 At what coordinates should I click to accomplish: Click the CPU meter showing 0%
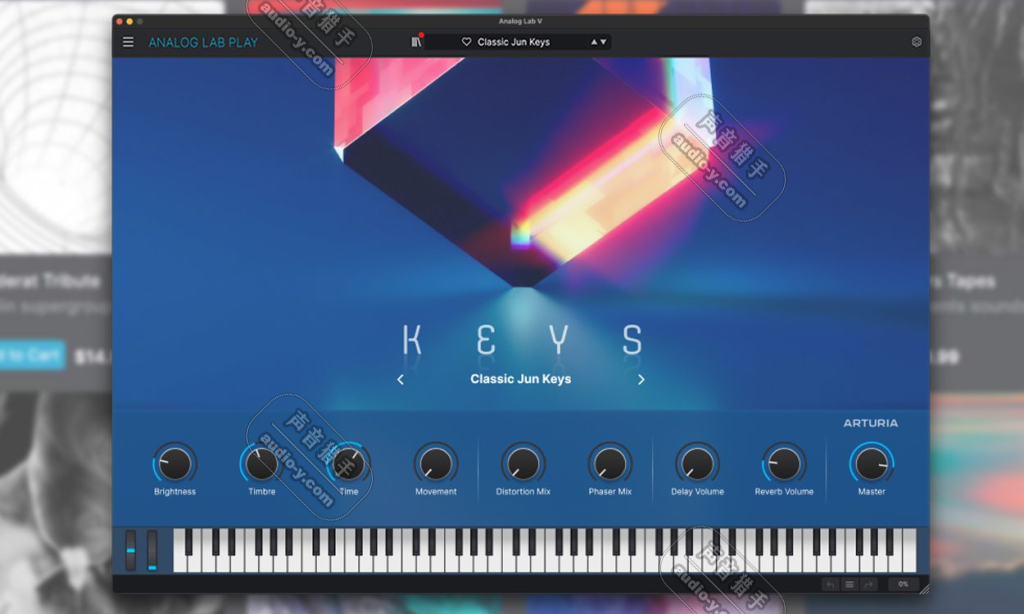tap(902, 584)
